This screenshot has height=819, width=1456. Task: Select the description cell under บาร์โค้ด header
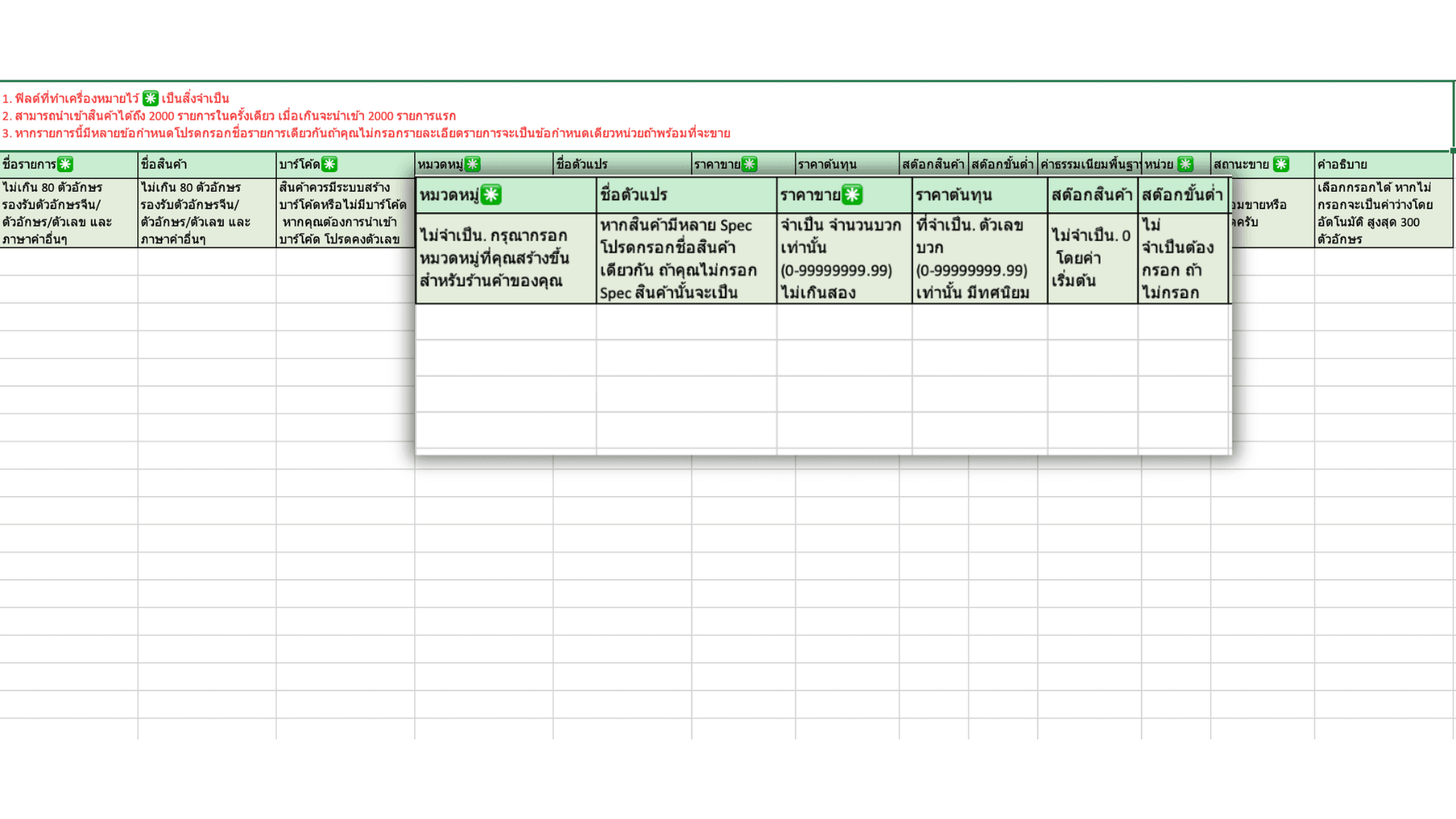[344, 213]
